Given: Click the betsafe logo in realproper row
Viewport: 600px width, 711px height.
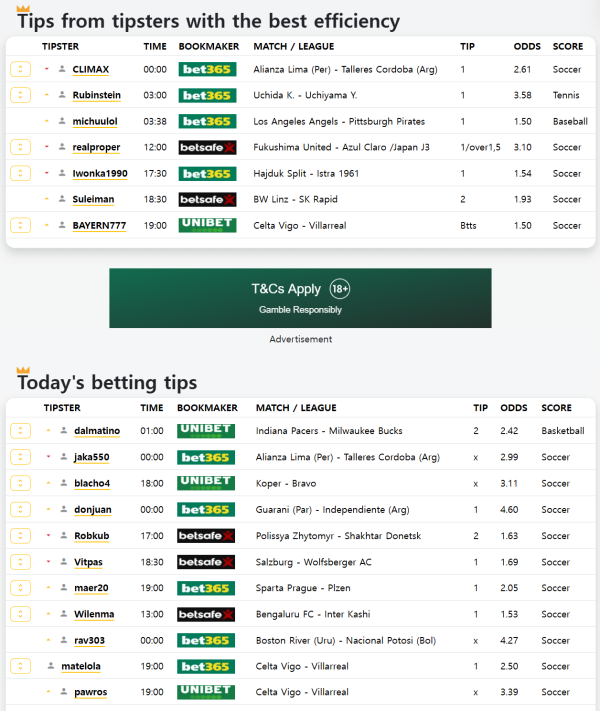Looking at the screenshot, I should coord(207,147).
